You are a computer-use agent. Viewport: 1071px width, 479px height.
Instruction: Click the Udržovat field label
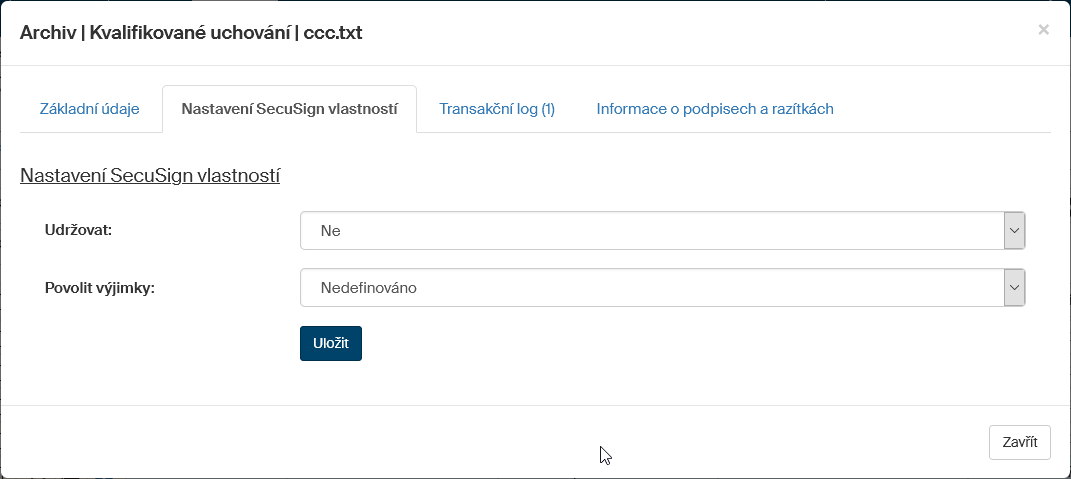[x=79, y=230]
